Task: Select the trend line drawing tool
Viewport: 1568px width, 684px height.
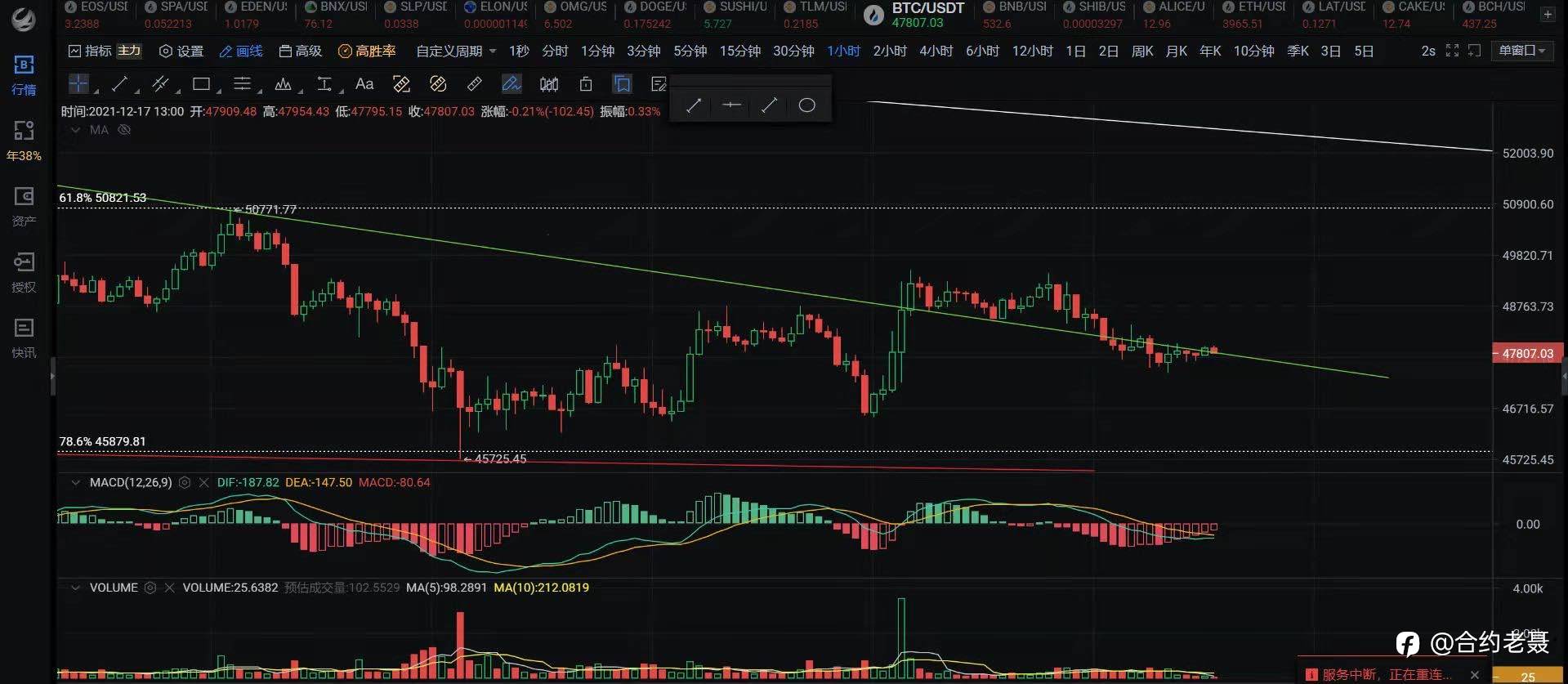Action: pyautogui.click(x=119, y=83)
